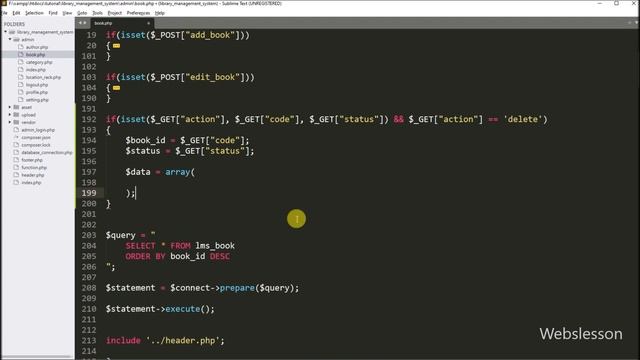Click the file icon next to author.php

(21, 47)
